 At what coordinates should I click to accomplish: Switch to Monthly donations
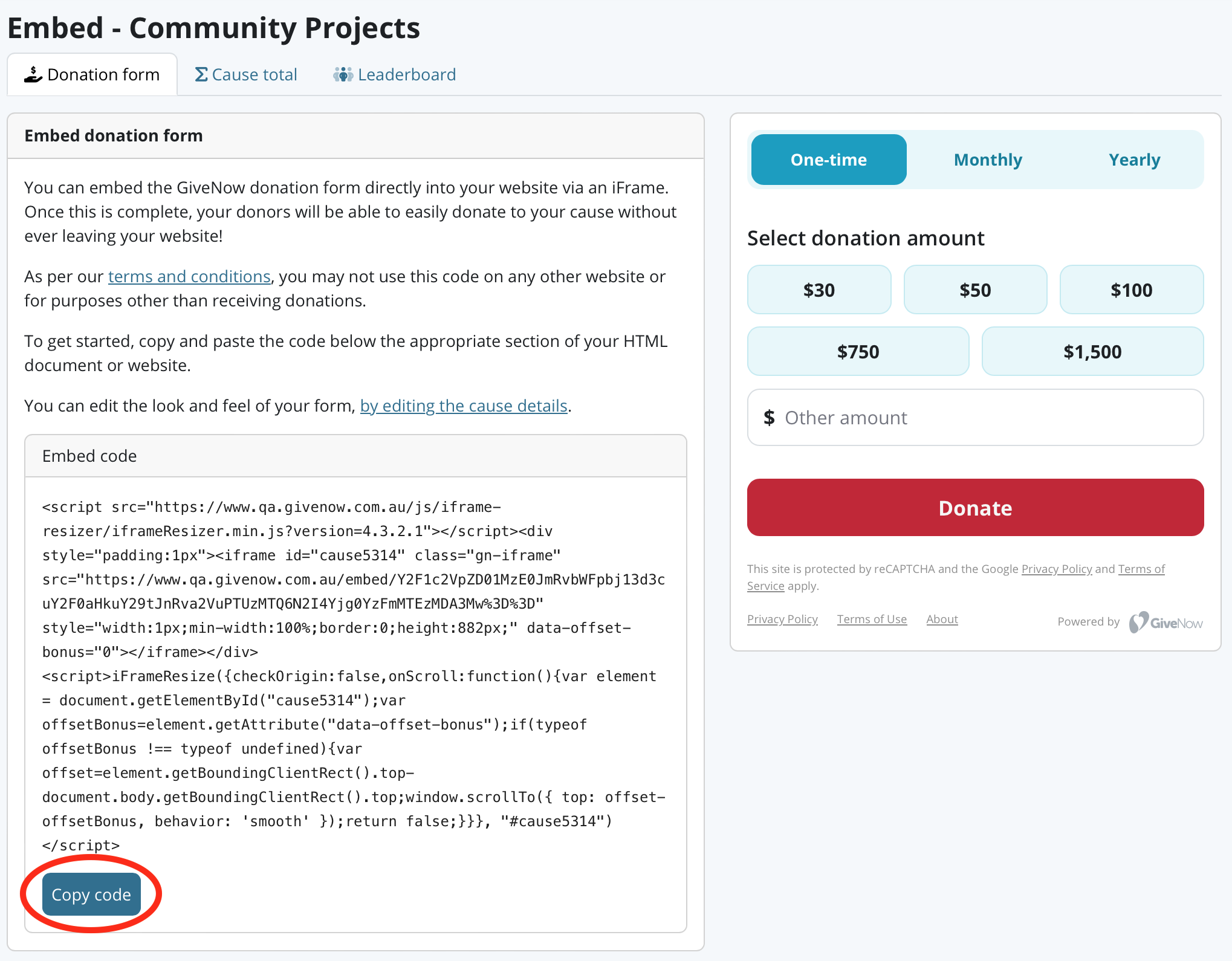tap(988, 159)
